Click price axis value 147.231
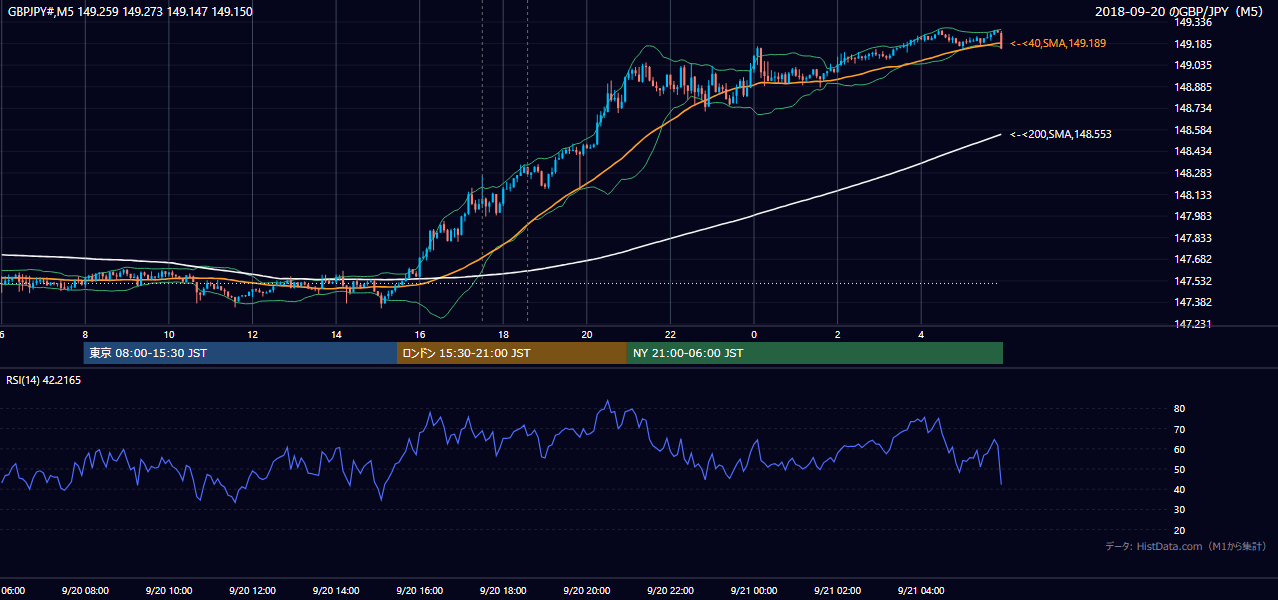The height and width of the screenshot is (600, 1278). (1193, 324)
